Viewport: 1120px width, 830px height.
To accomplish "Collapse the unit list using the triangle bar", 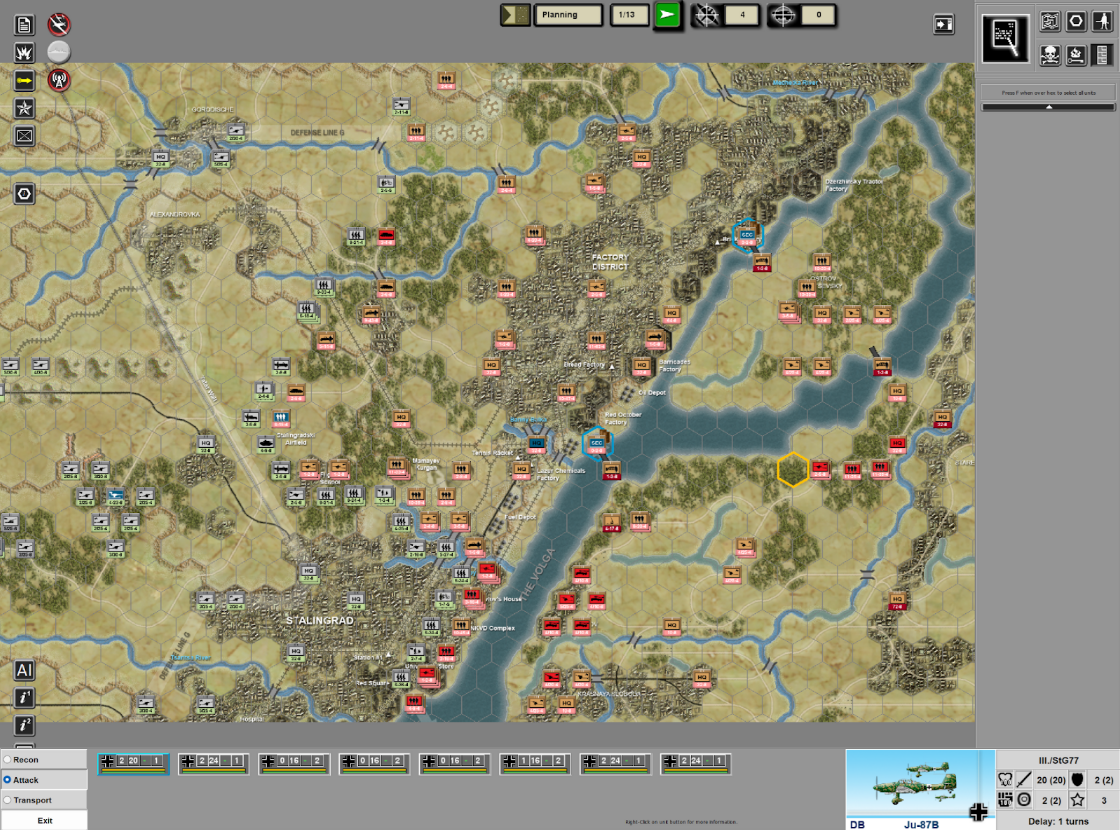I will [1049, 107].
